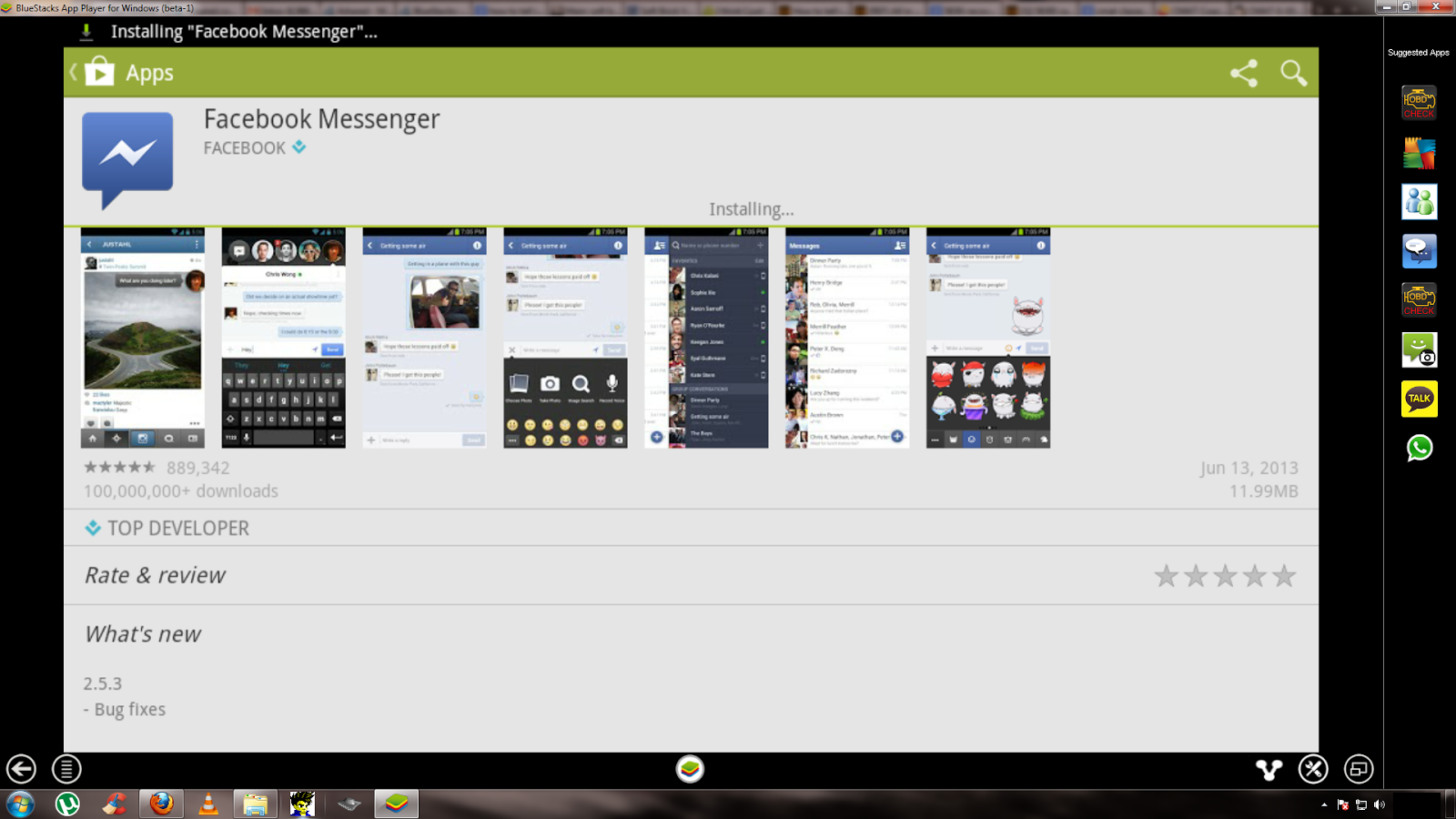Click the Installing... status text
The width and height of the screenshot is (1456, 819).
coord(752,209)
